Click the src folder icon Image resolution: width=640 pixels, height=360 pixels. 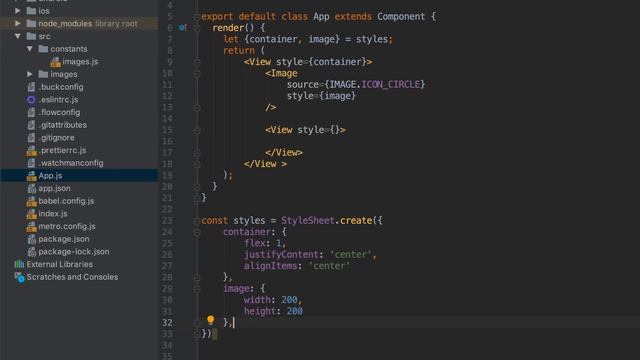pos(31,36)
